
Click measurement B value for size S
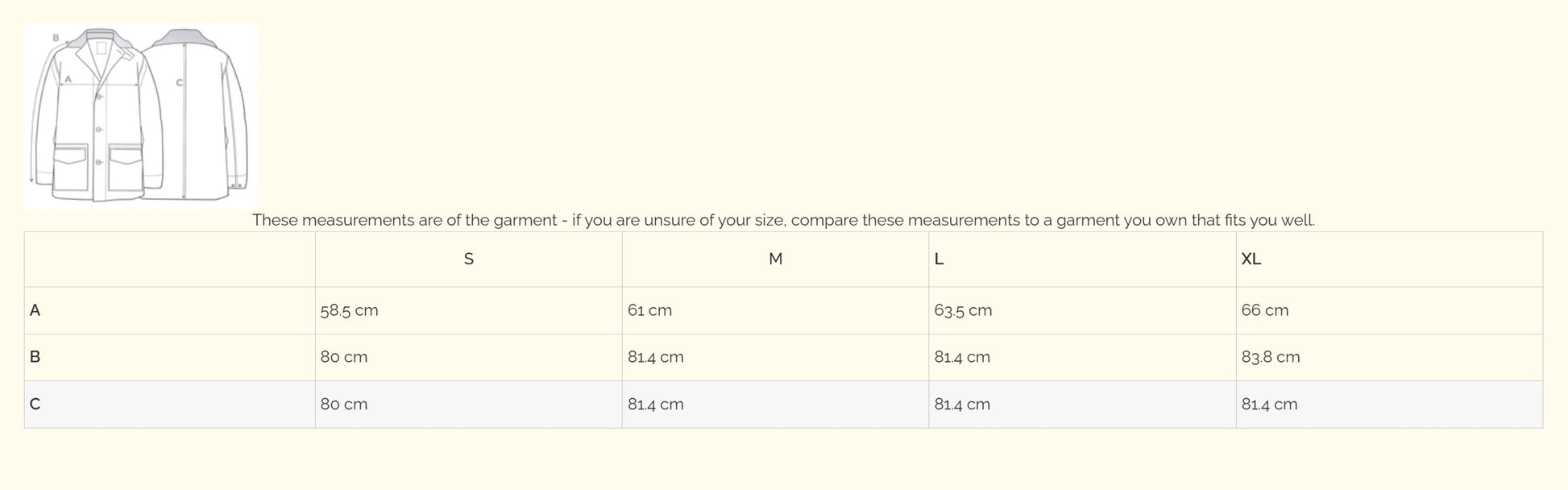point(344,357)
